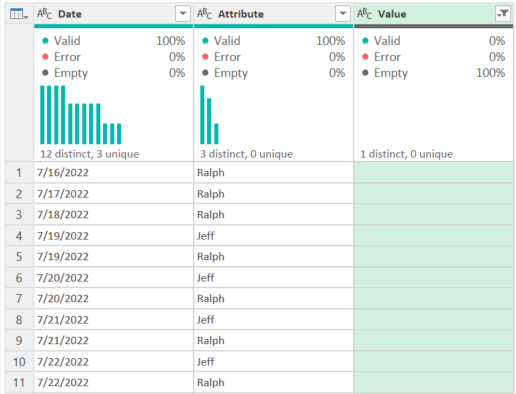Click the Ralph cell in row 11
This screenshot has width=516, height=394.
coord(273,382)
